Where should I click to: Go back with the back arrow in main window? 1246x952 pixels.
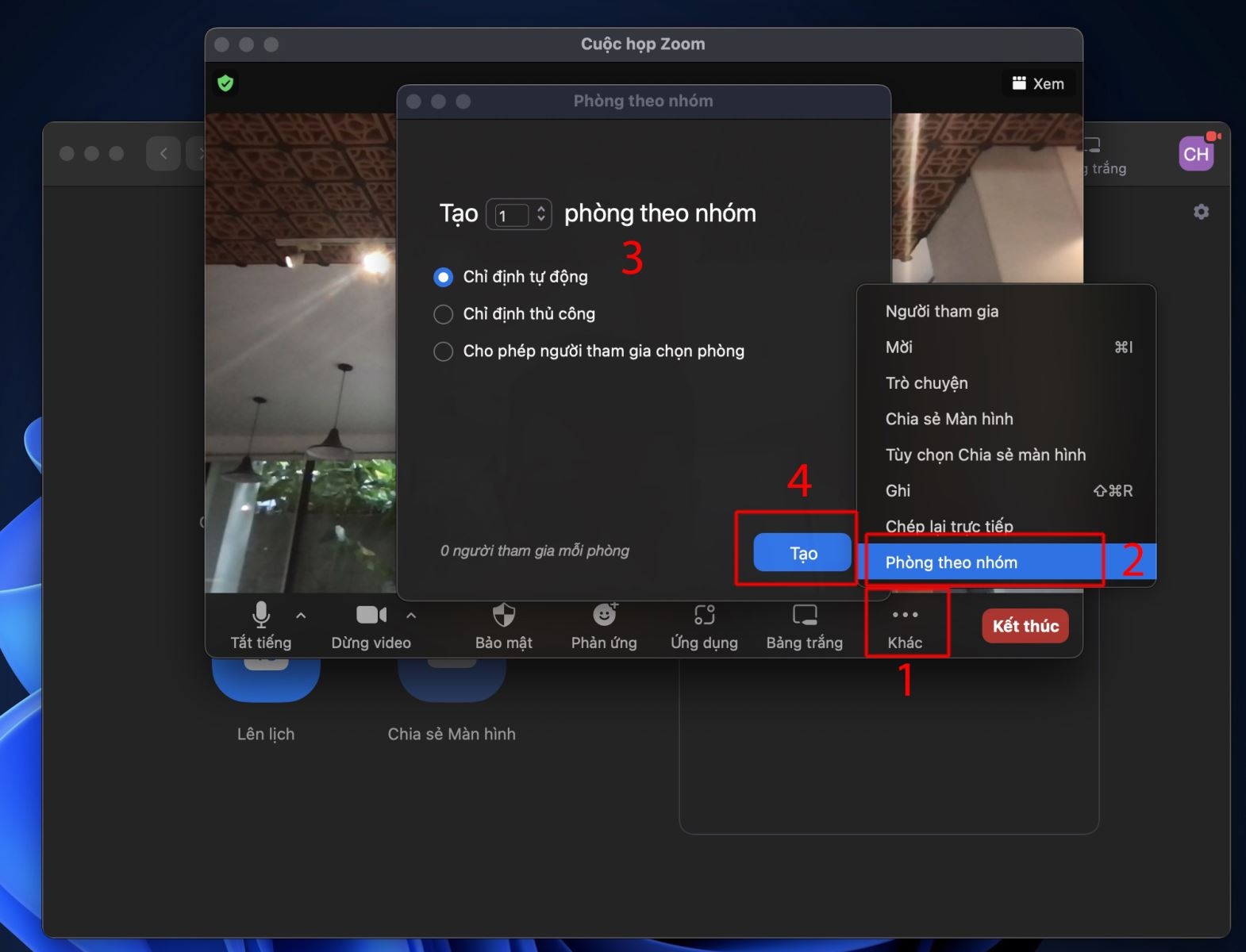point(163,153)
